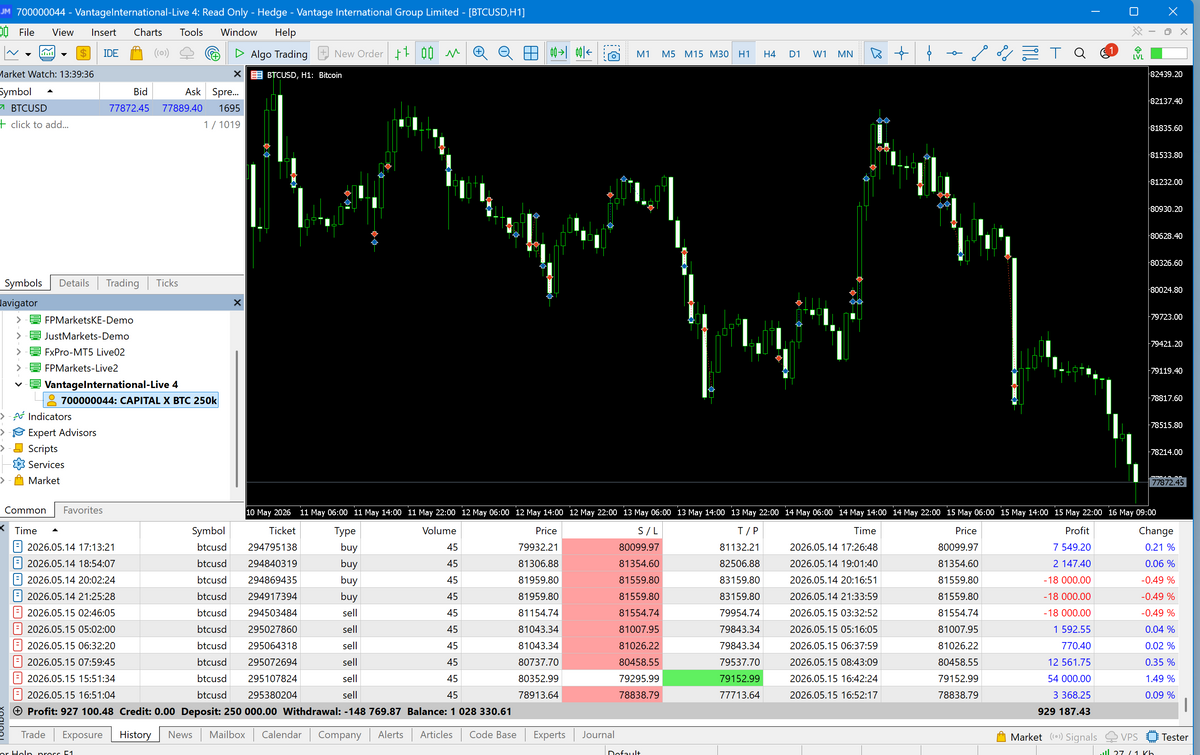This screenshot has height=755, width=1200.
Task: Switch chart to line chart type
Action: (x=452, y=53)
